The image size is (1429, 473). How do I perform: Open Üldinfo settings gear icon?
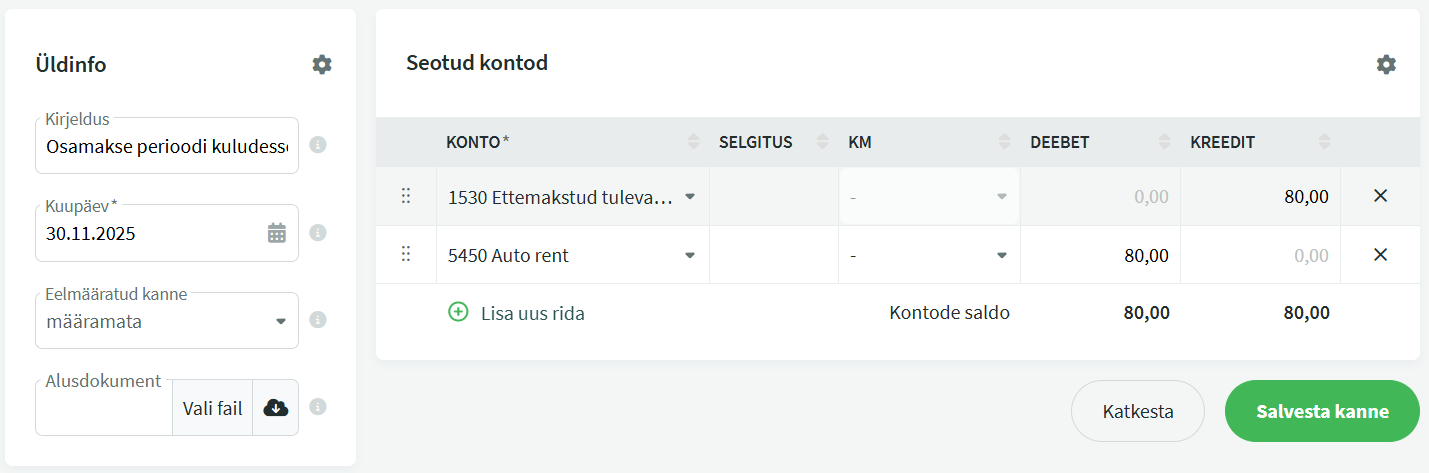[x=321, y=64]
